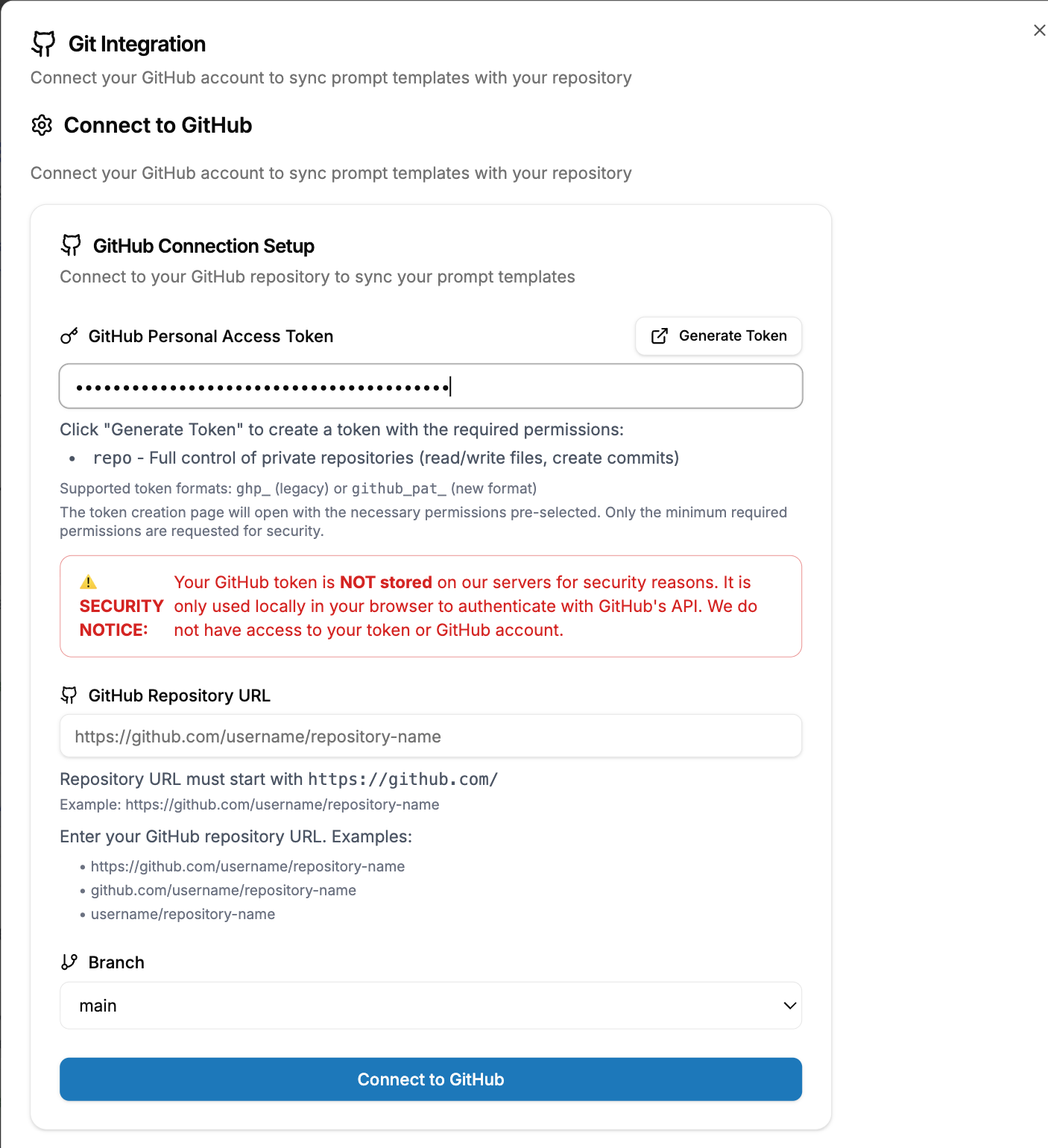Image resolution: width=1048 pixels, height=1148 pixels.
Task: Click the git branch icon beside Branch
Action: [x=69, y=962]
